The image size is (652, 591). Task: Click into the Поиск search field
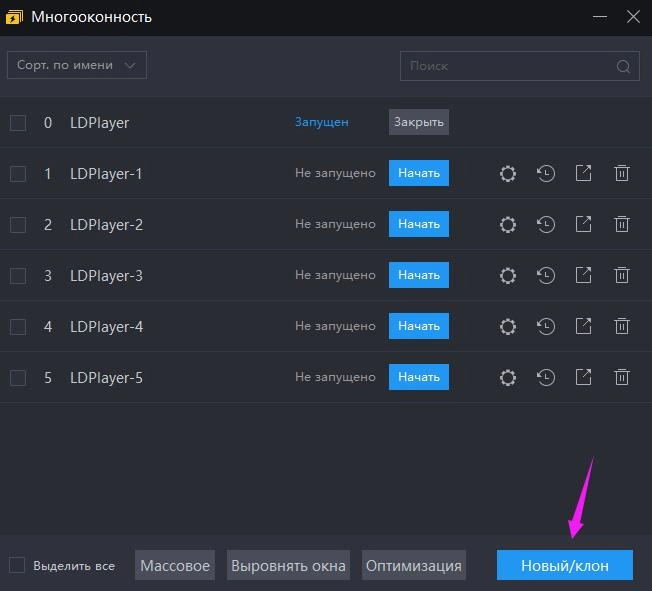508,66
